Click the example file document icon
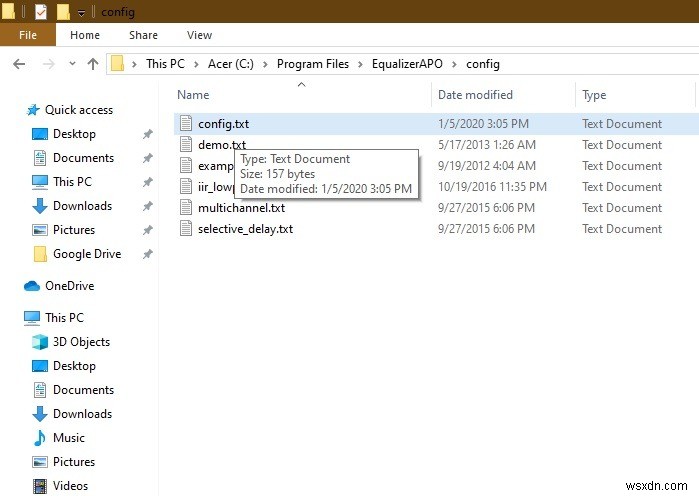This screenshot has width=699, height=496. pyautogui.click(x=186, y=165)
